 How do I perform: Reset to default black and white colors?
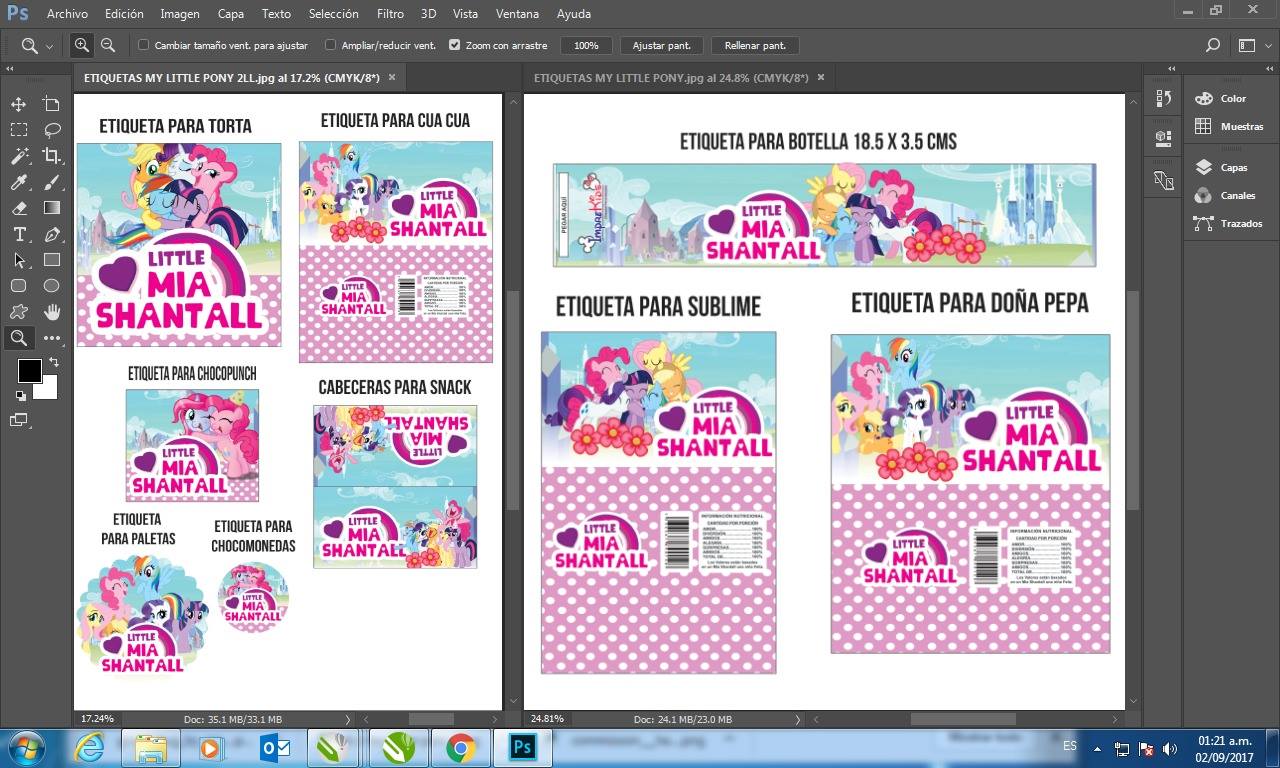pyautogui.click(x=21, y=396)
